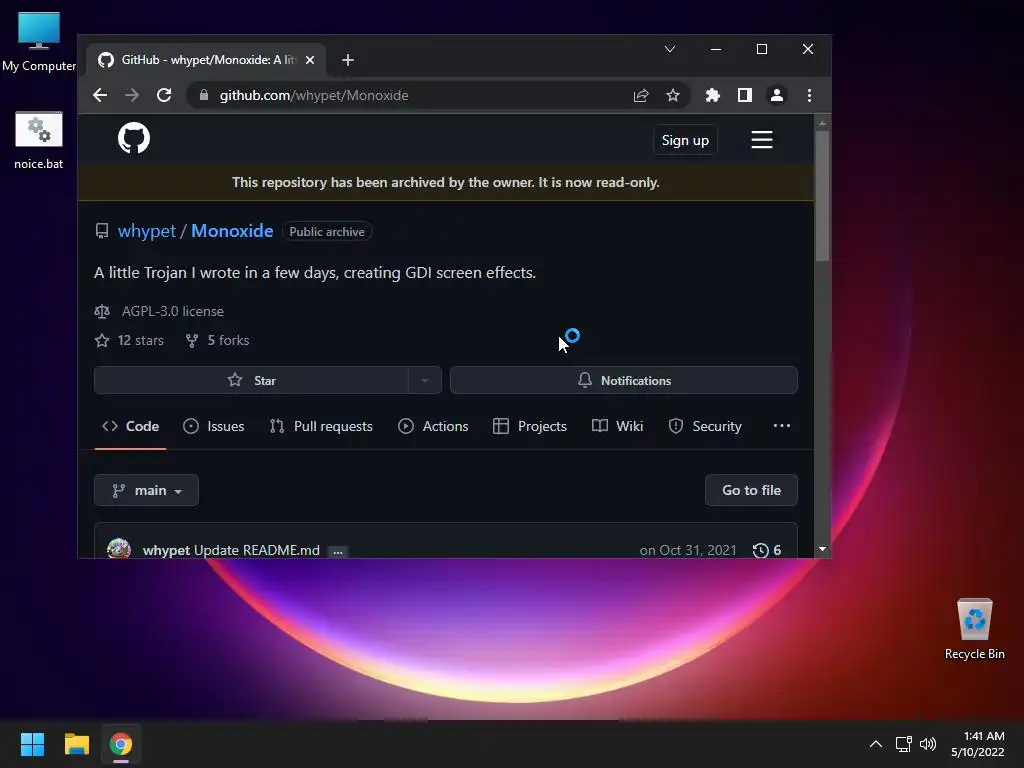Image resolution: width=1024 pixels, height=768 pixels.
Task: Open the volume tray icon
Action: tap(927, 744)
